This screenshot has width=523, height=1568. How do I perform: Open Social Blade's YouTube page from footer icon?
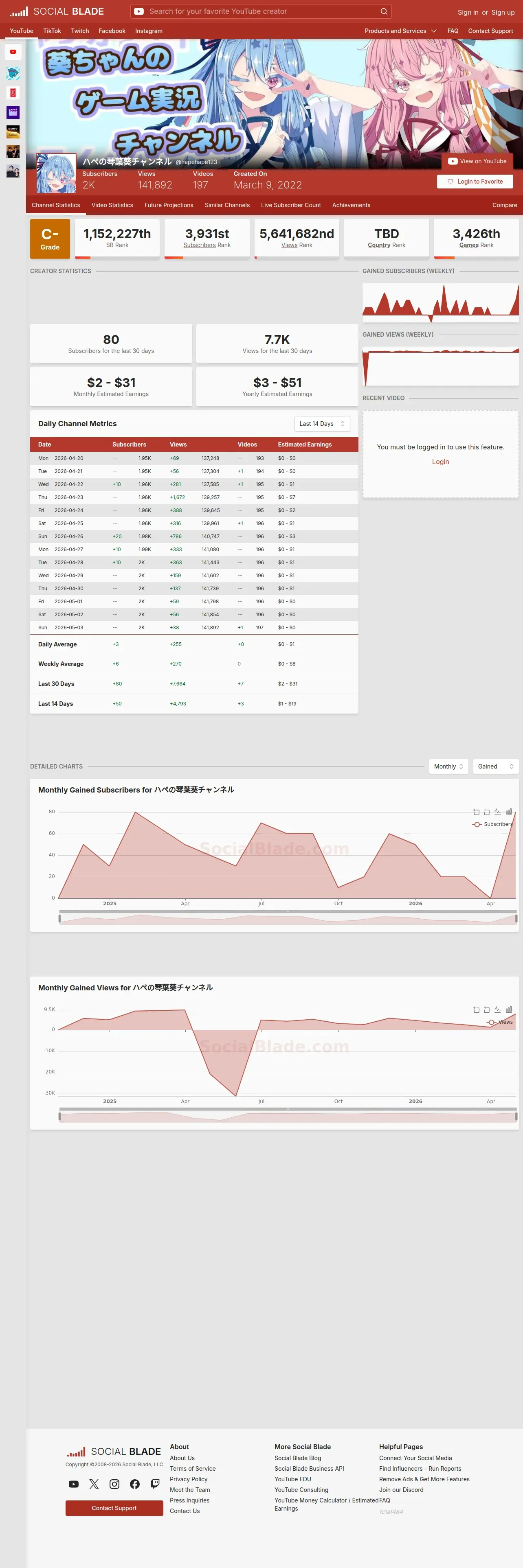pos(74,1484)
